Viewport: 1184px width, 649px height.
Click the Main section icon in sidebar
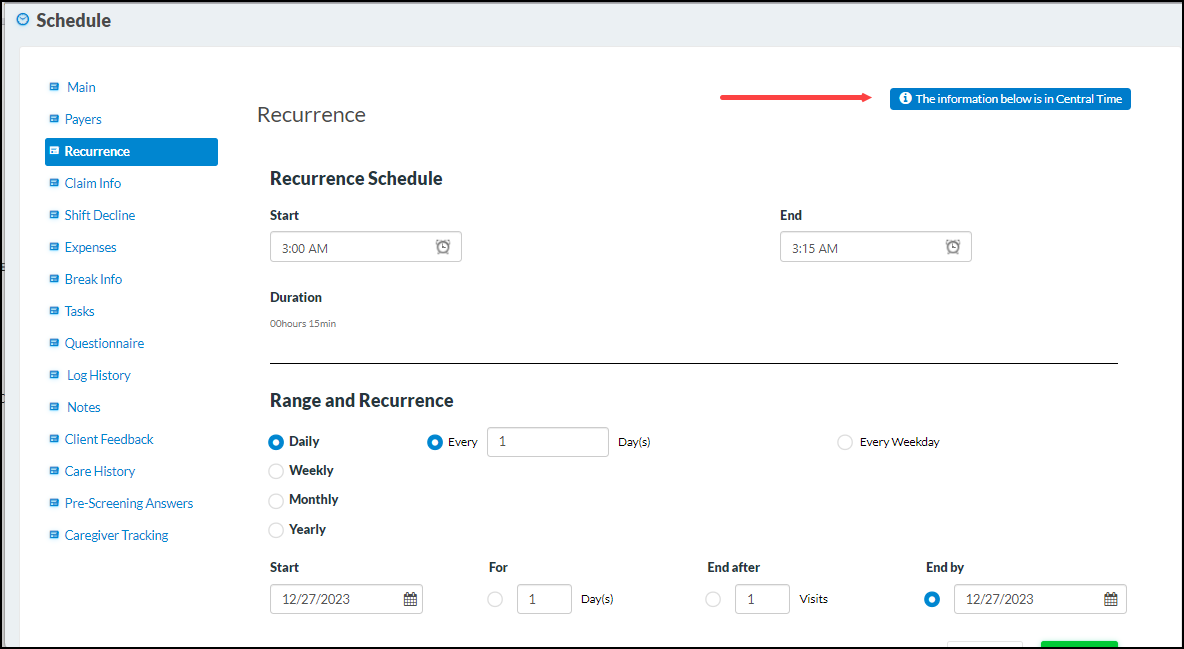pyautogui.click(x=53, y=87)
